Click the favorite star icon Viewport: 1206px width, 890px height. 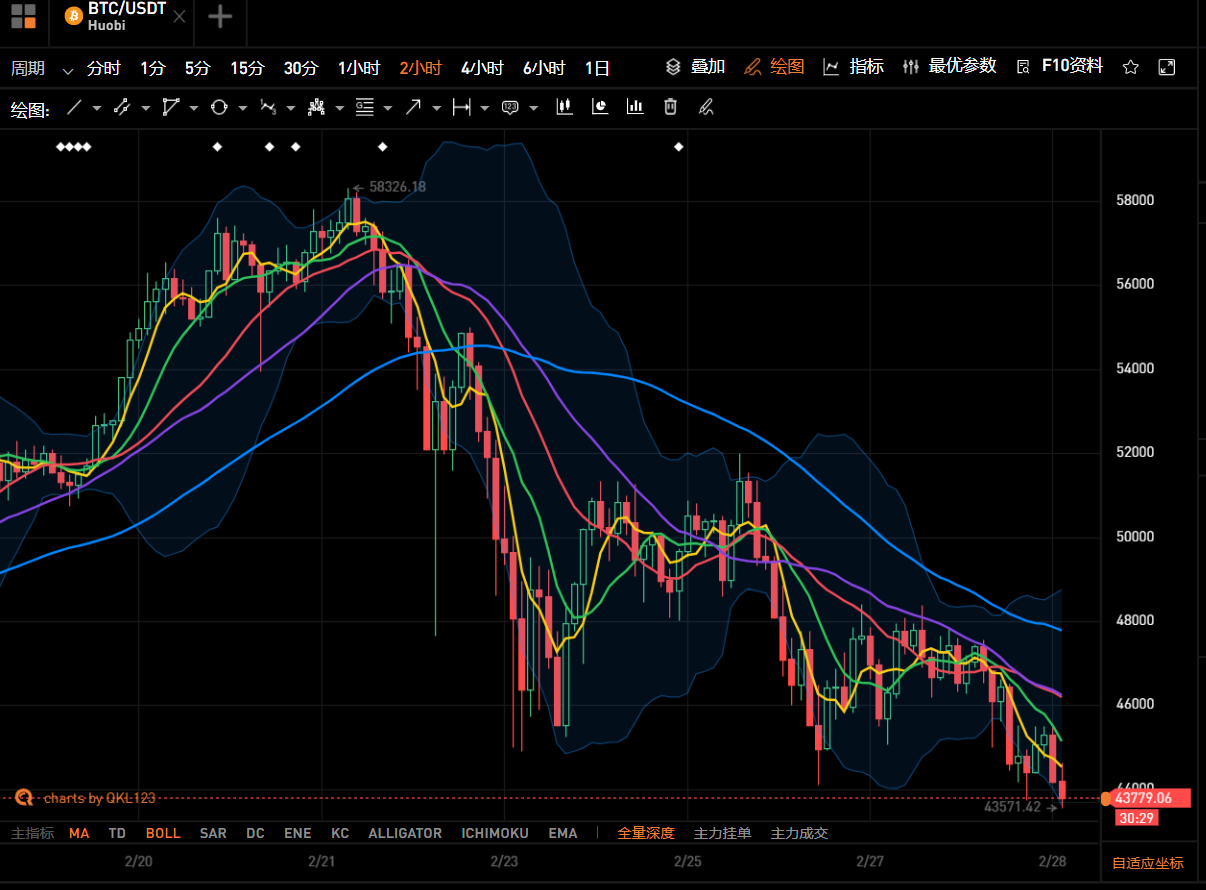(1131, 67)
